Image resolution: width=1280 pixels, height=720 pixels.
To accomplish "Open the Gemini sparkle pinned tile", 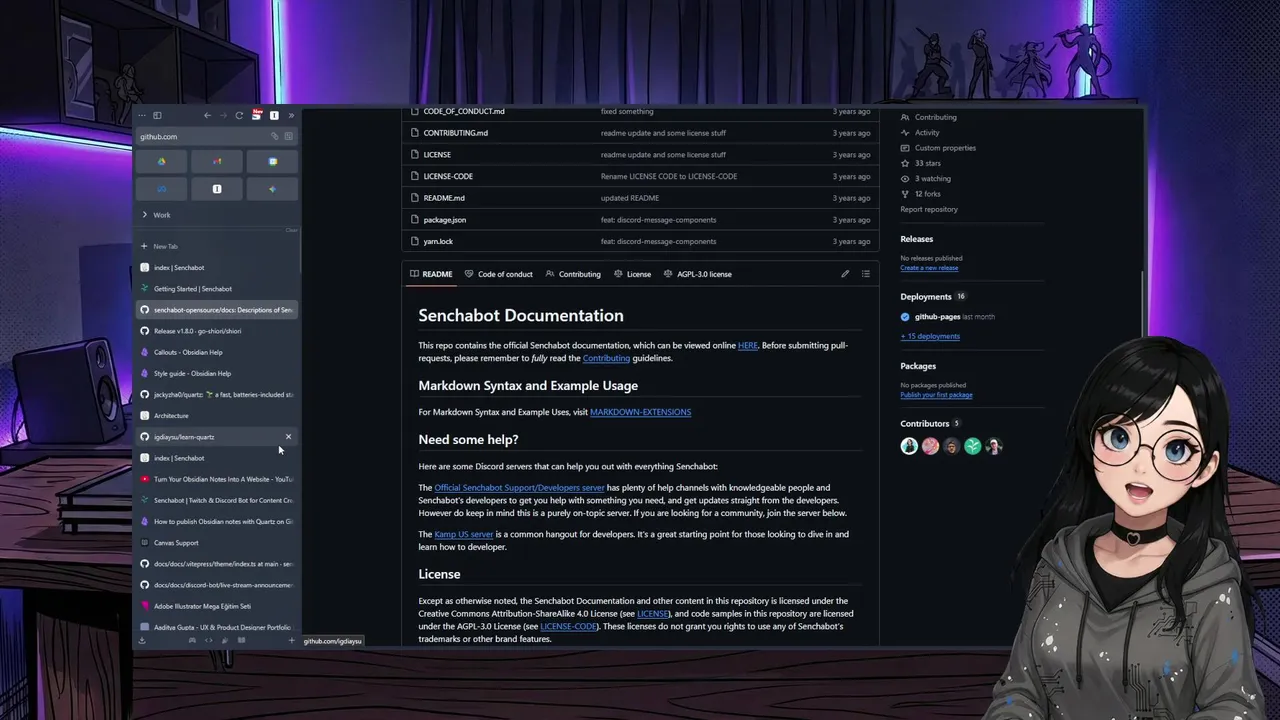I will 273,189.
